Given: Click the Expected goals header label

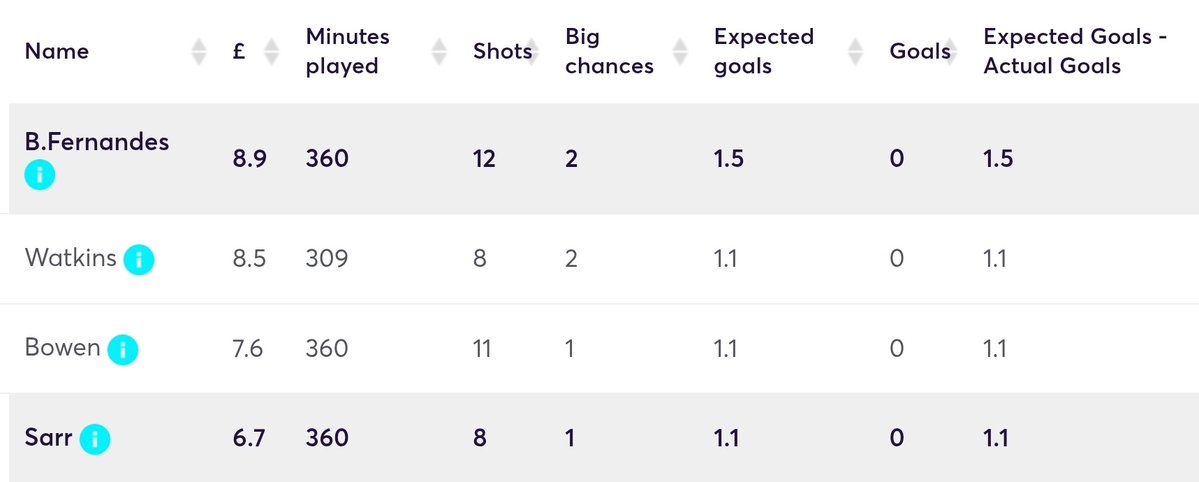Looking at the screenshot, I should pos(763,52).
